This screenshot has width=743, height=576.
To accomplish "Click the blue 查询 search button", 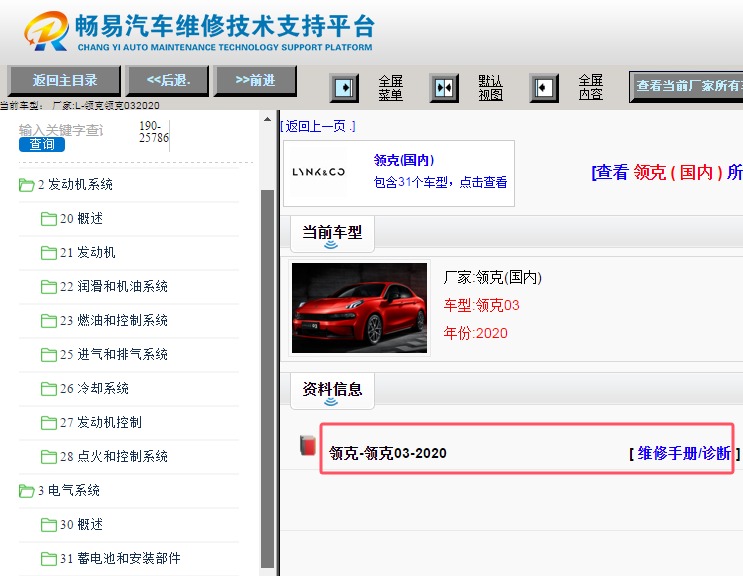I will pos(42,144).
